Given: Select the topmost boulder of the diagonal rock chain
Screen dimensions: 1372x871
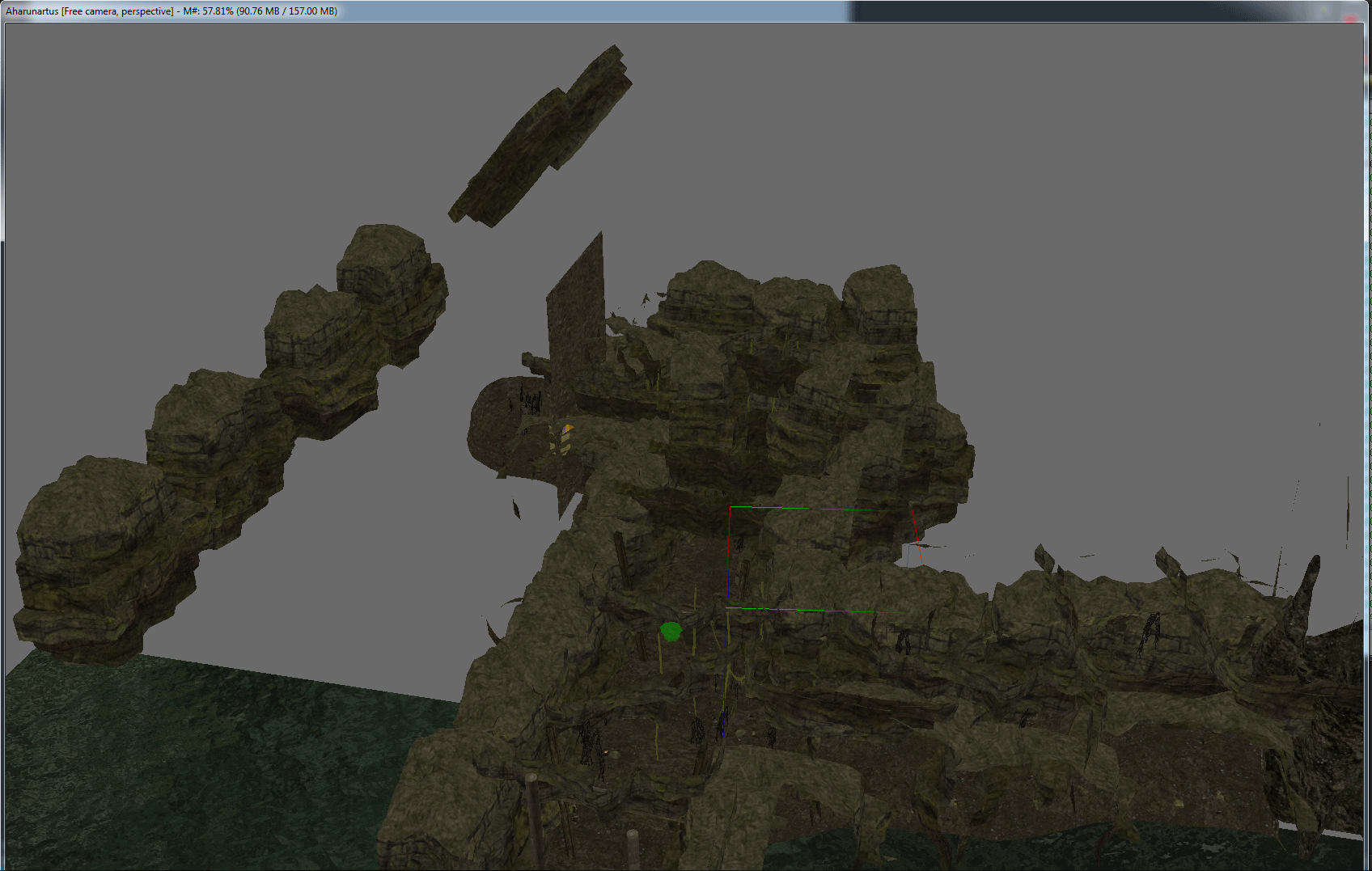Looking at the screenshot, I should (390, 272).
